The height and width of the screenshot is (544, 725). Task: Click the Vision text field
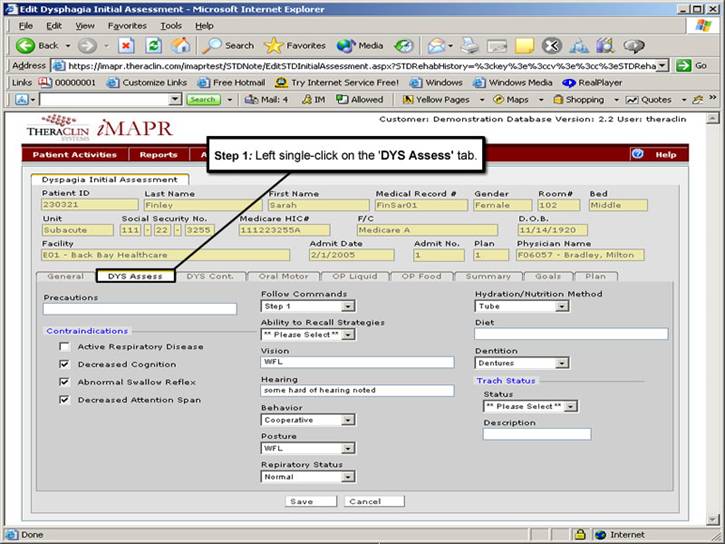click(x=357, y=362)
